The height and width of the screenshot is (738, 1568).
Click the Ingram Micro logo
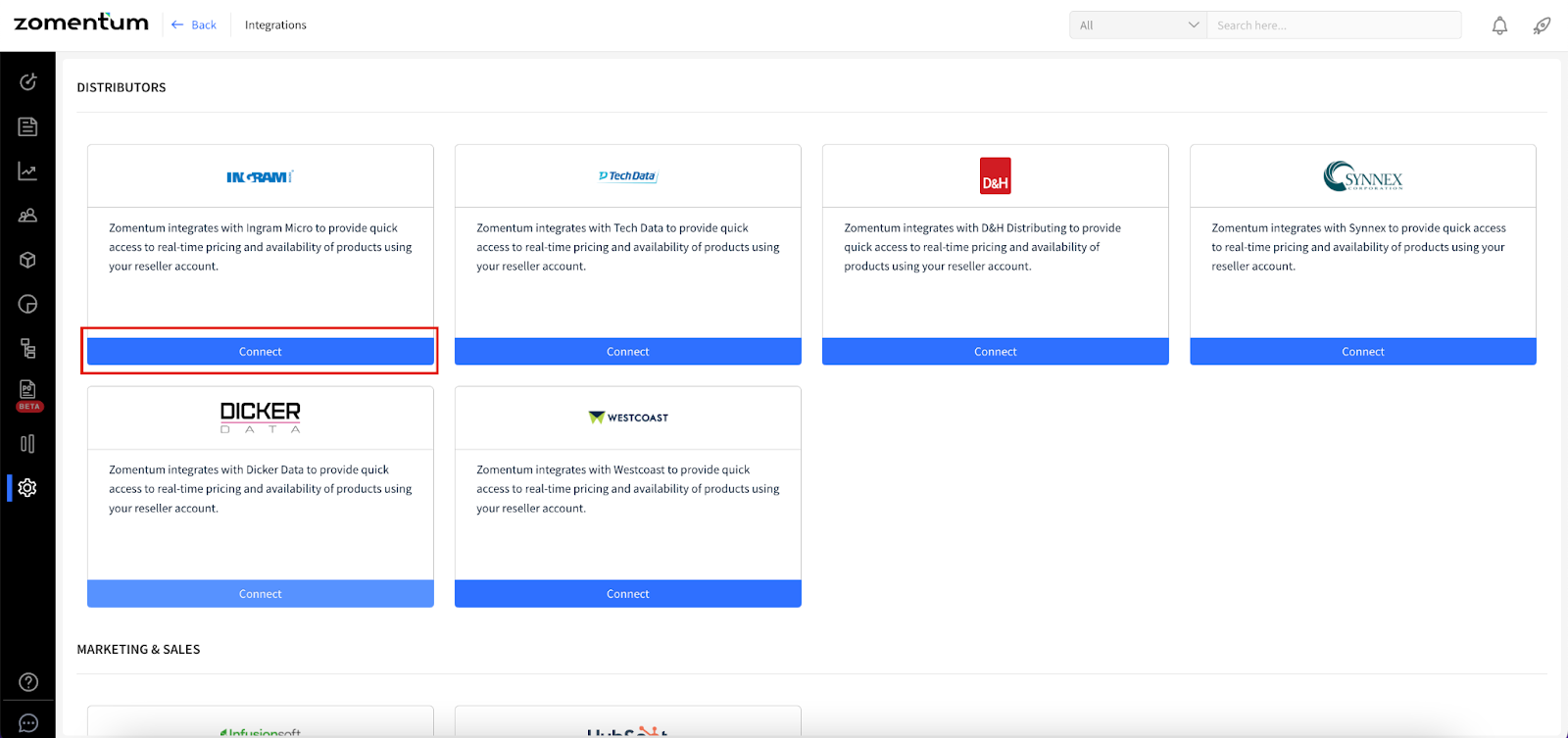(260, 176)
